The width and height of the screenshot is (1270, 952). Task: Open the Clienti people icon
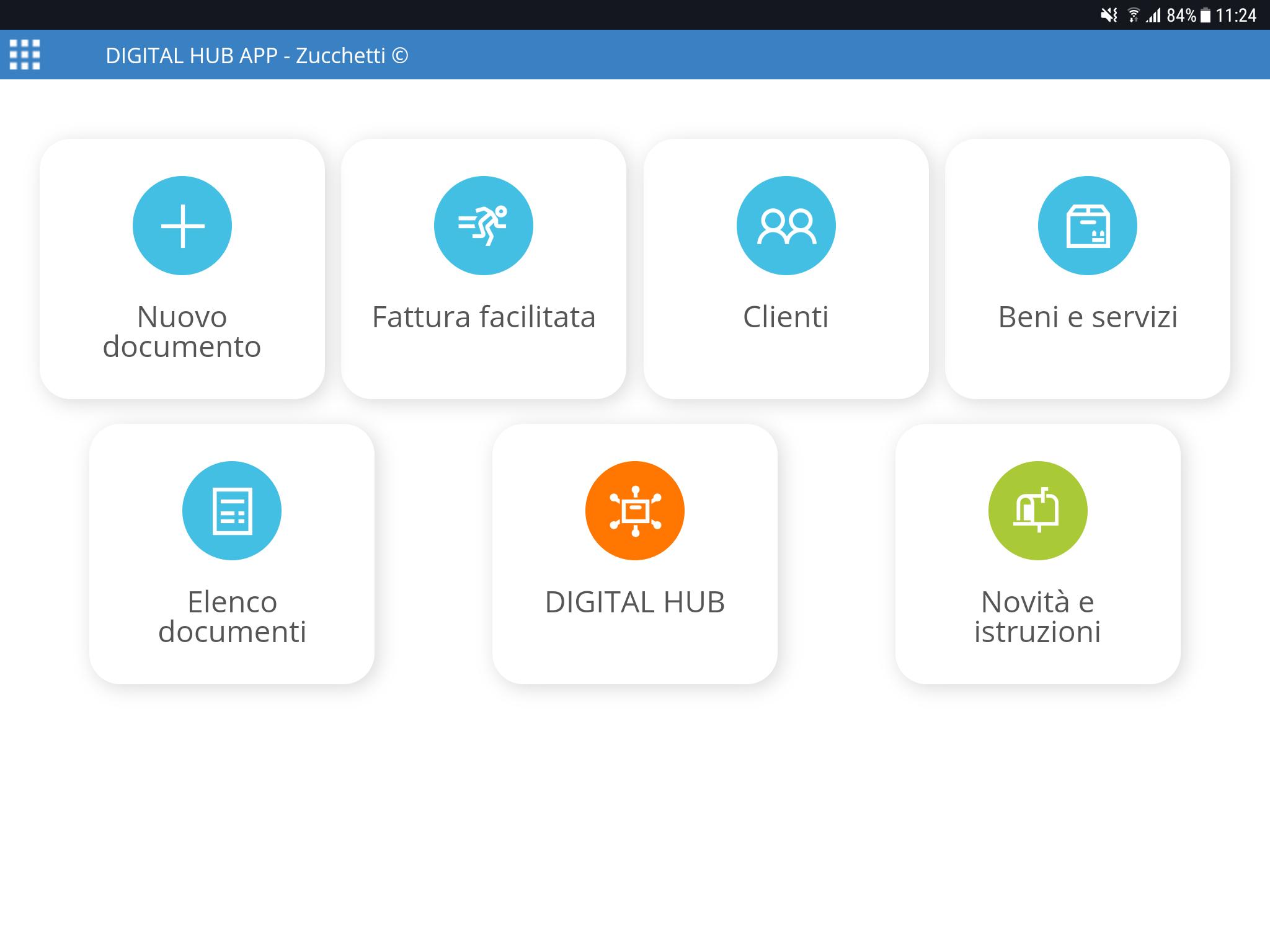[x=786, y=226]
